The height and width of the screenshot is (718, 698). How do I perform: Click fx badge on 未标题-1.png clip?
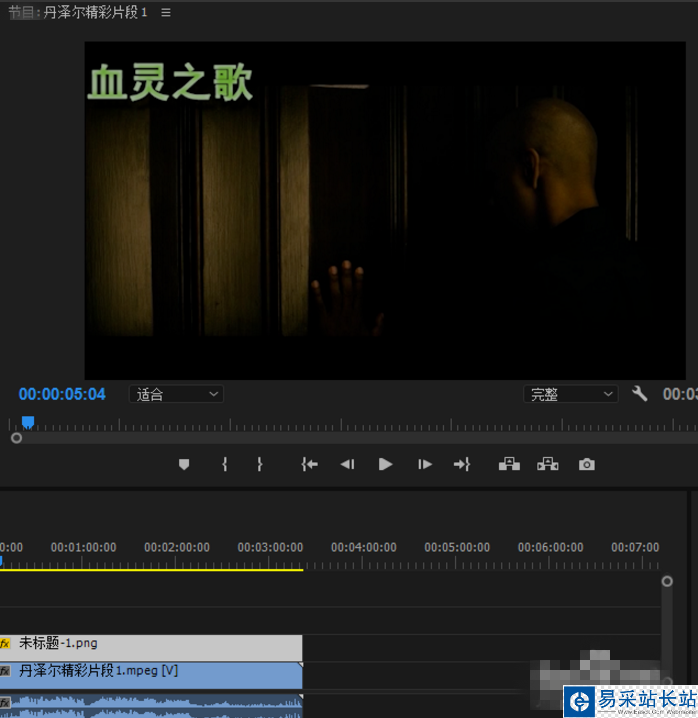(x=5, y=643)
